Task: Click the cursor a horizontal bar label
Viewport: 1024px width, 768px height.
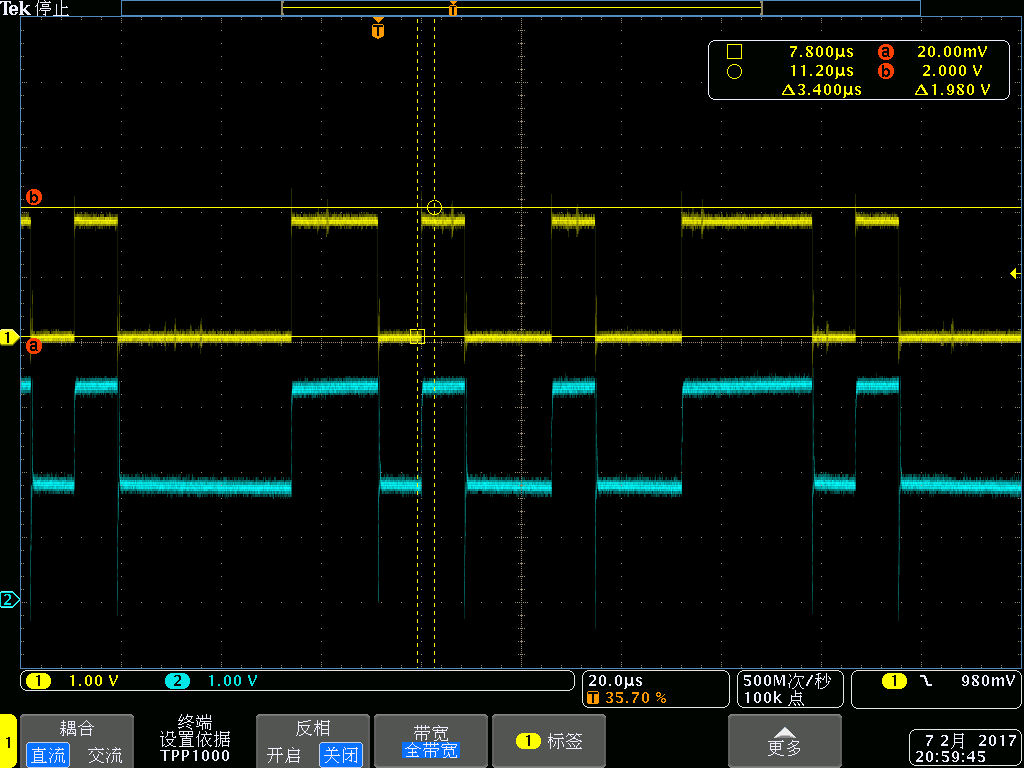Action: [x=34, y=347]
